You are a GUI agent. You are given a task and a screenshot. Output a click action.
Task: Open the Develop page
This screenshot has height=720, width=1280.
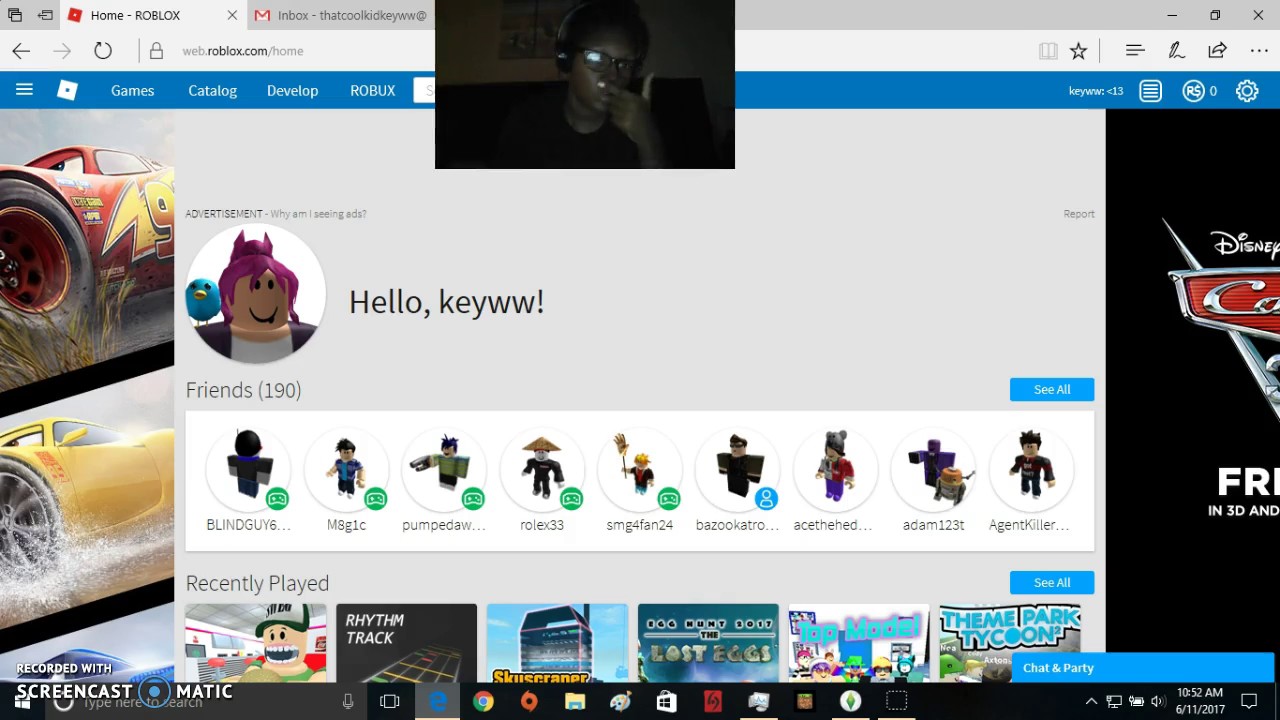(292, 90)
